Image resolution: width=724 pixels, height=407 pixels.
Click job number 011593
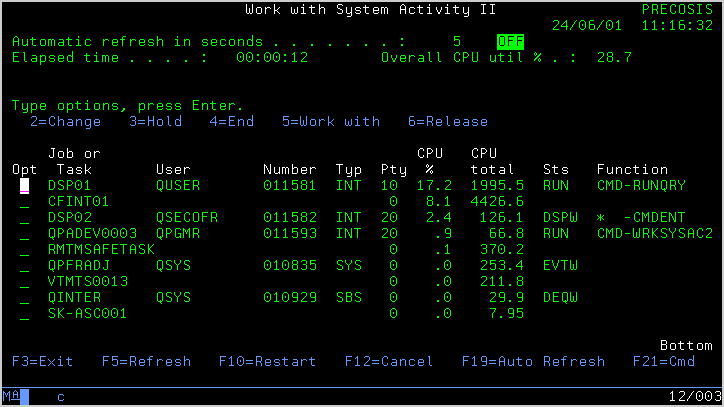(290, 234)
